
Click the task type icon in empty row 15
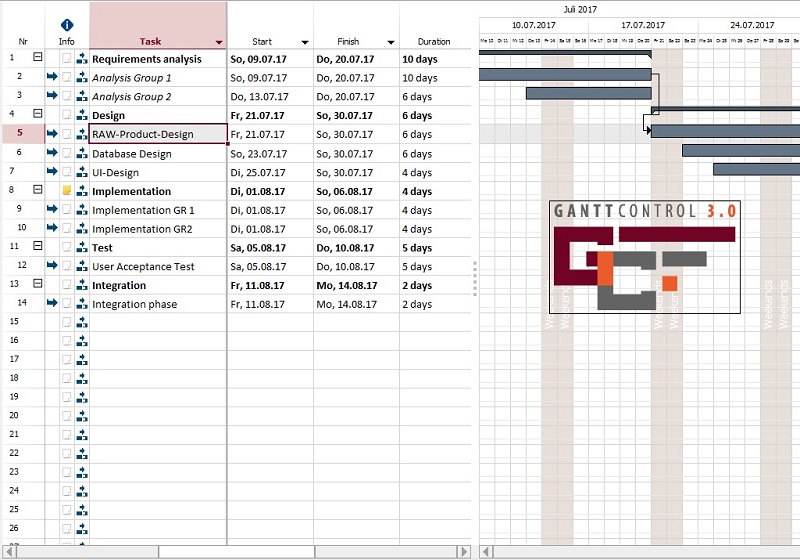coord(82,322)
